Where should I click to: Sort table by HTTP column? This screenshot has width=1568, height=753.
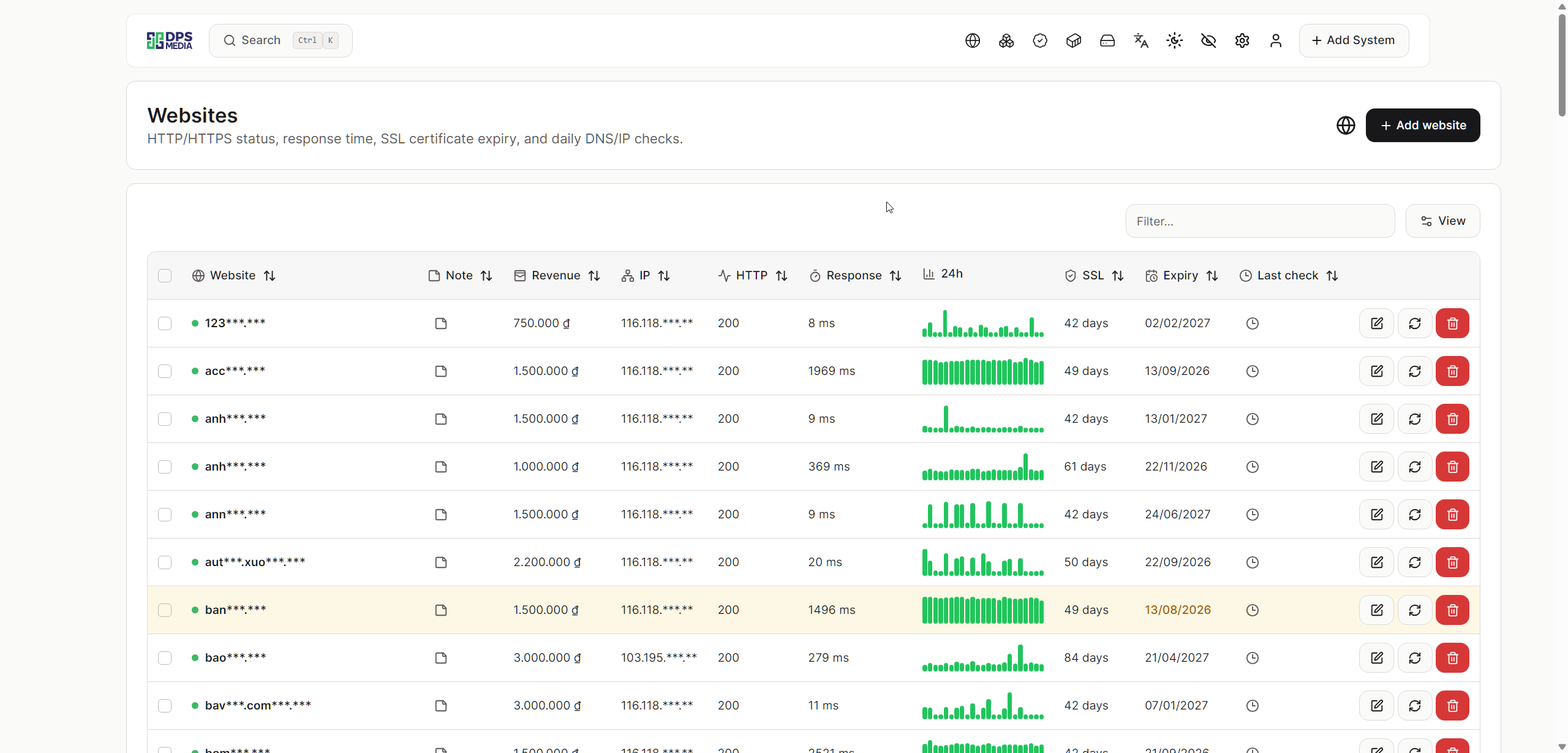753,276
